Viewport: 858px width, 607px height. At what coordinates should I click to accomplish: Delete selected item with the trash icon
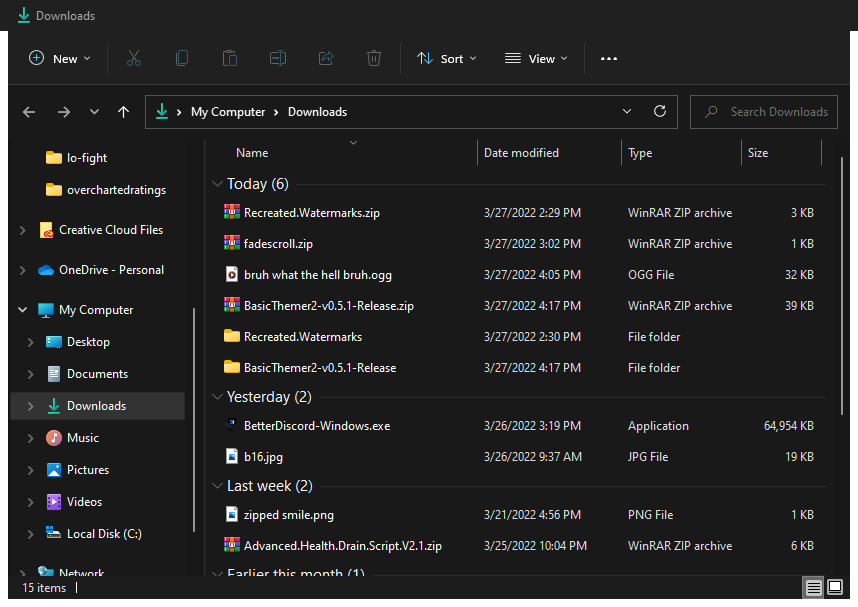[x=373, y=58]
